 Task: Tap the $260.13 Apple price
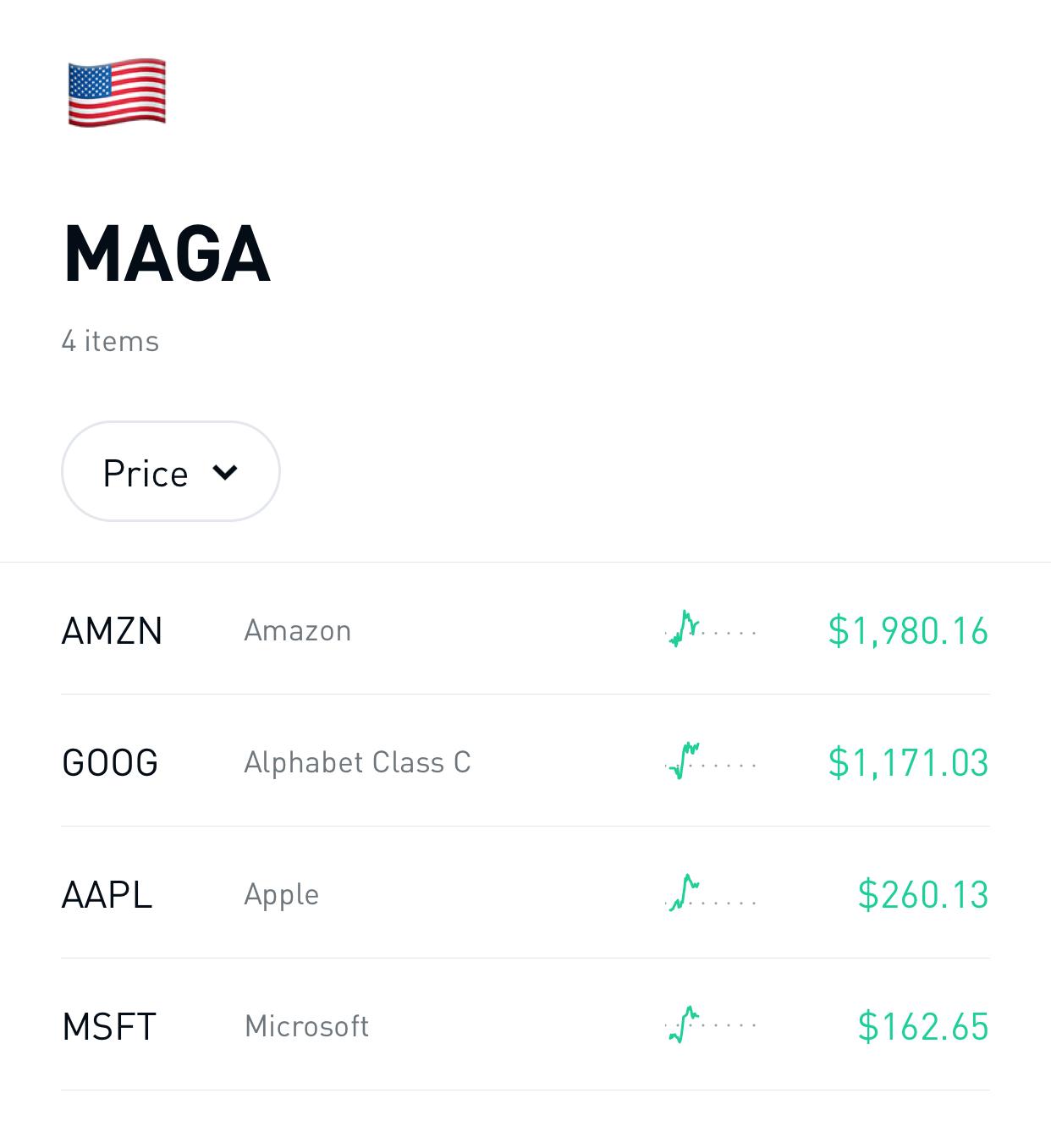pyautogui.click(x=923, y=895)
